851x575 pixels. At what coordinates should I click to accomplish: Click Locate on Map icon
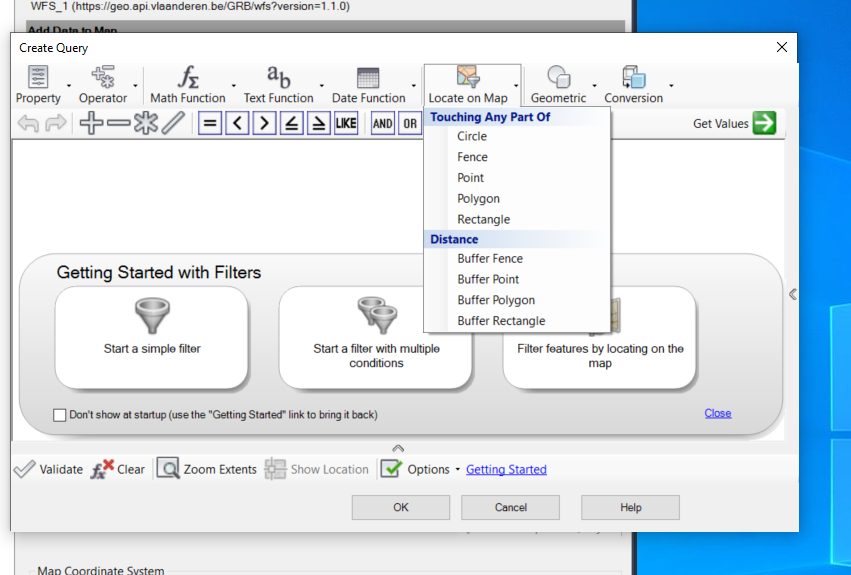coord(468,77)
